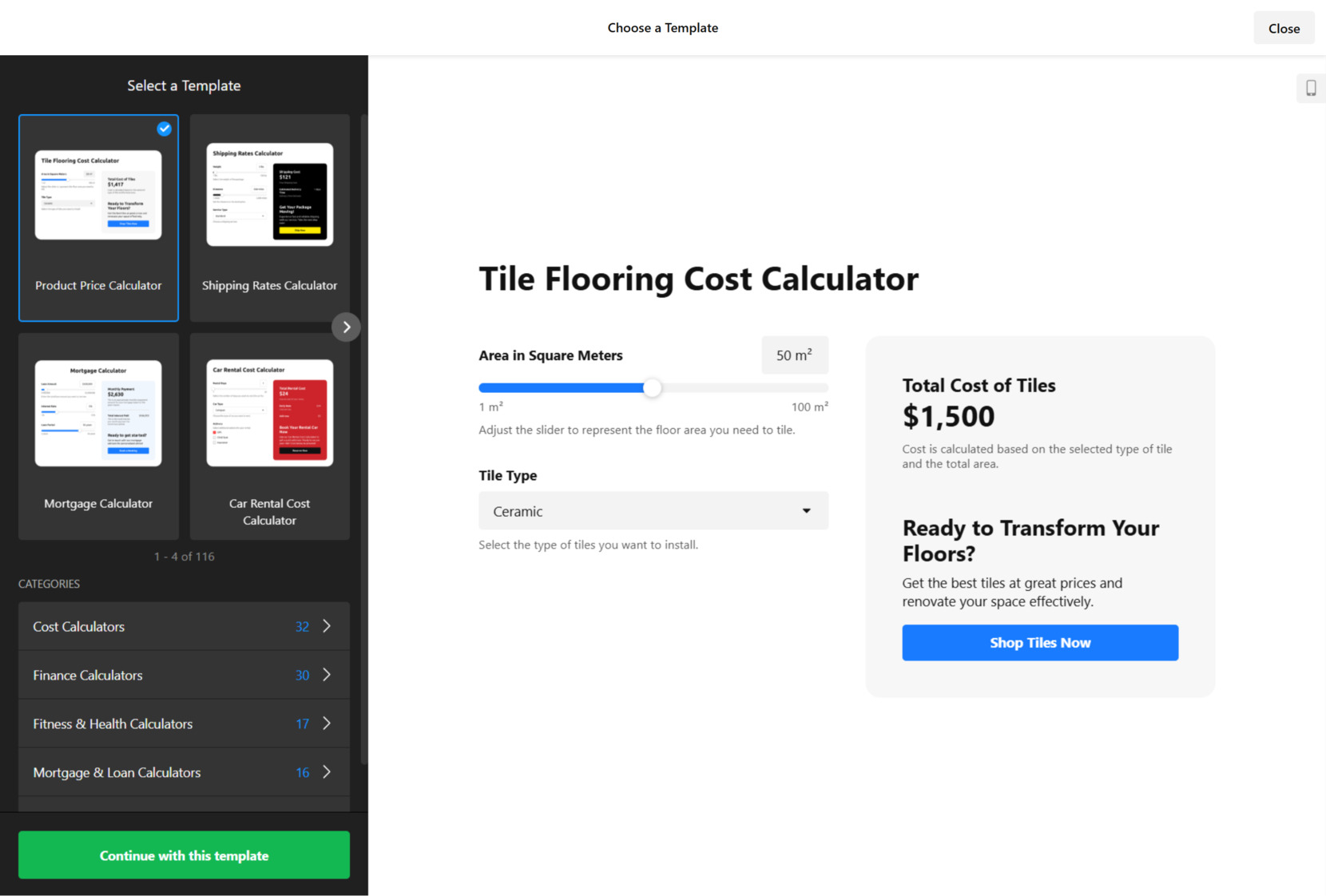The image size is (1326, 896).
Task: Close the template chooser
Action: (x=1283, y=27)
